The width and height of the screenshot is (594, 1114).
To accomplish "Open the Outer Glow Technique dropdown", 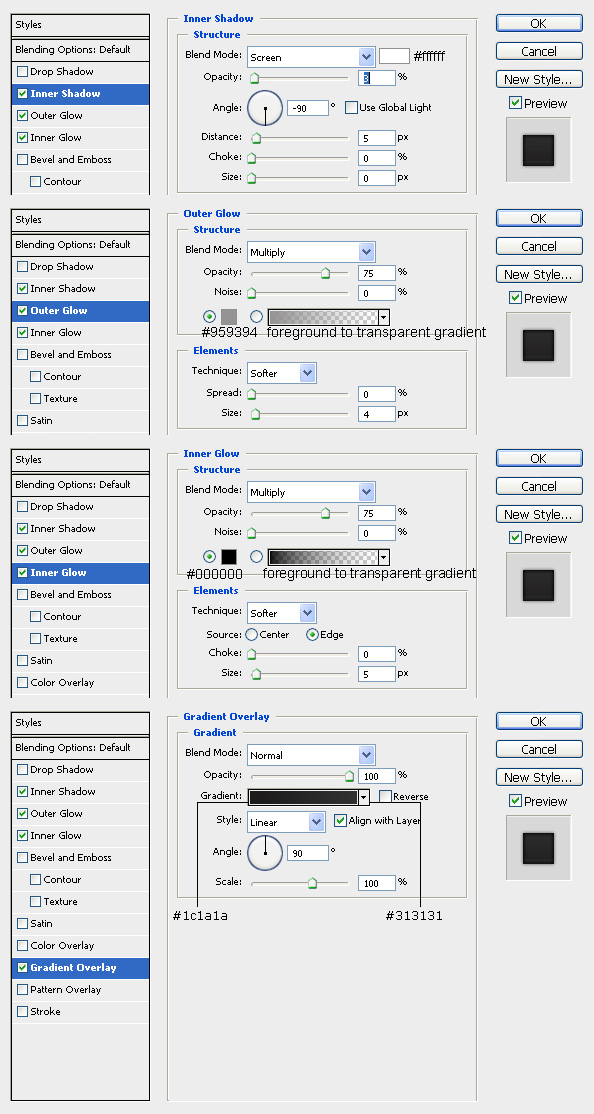I will tap(282, 373).
